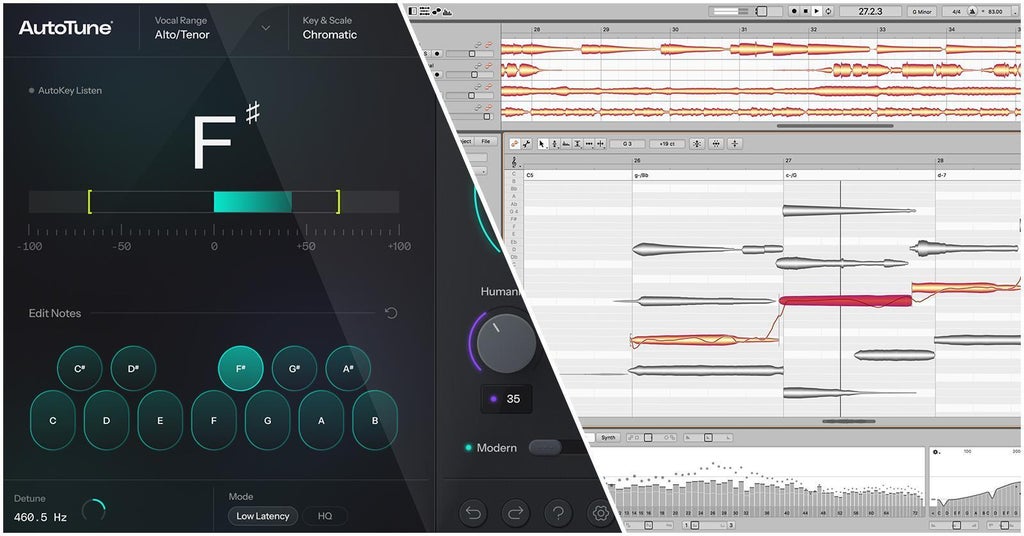Toggle the E note in AutoTune

tap(160, 420)
